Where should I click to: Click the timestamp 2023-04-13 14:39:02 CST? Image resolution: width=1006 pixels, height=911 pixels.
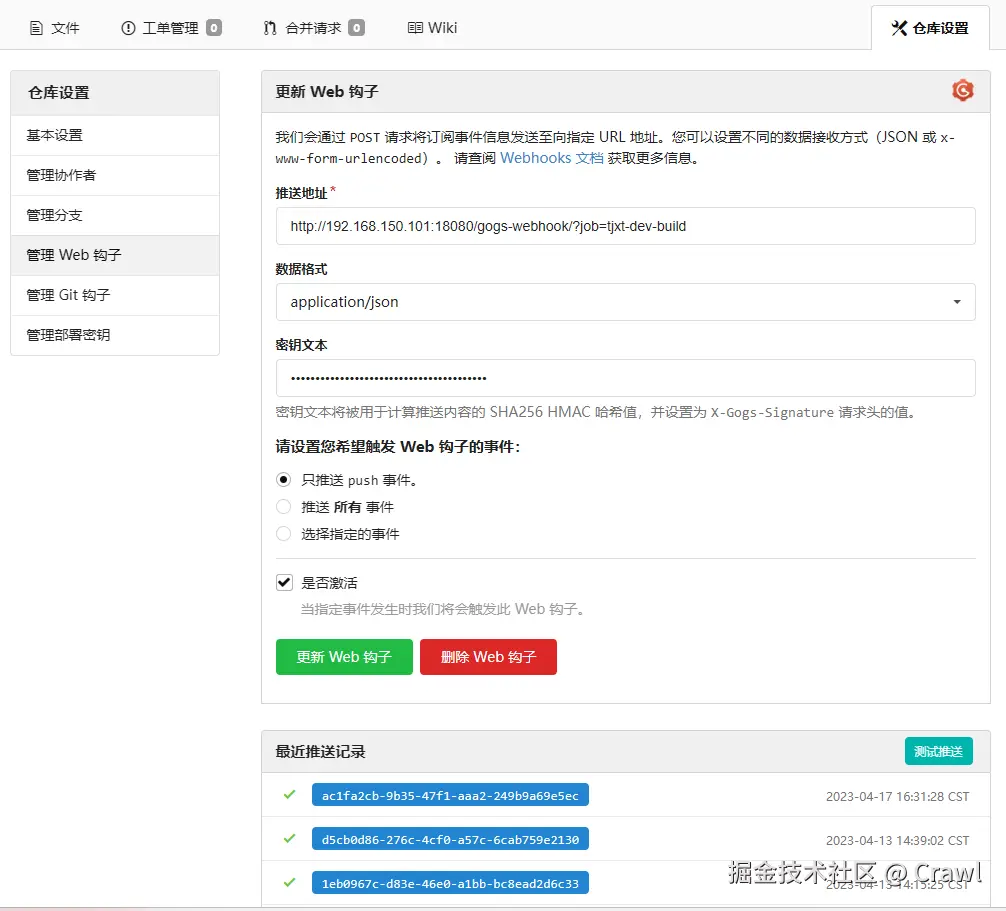click(898, 840)
